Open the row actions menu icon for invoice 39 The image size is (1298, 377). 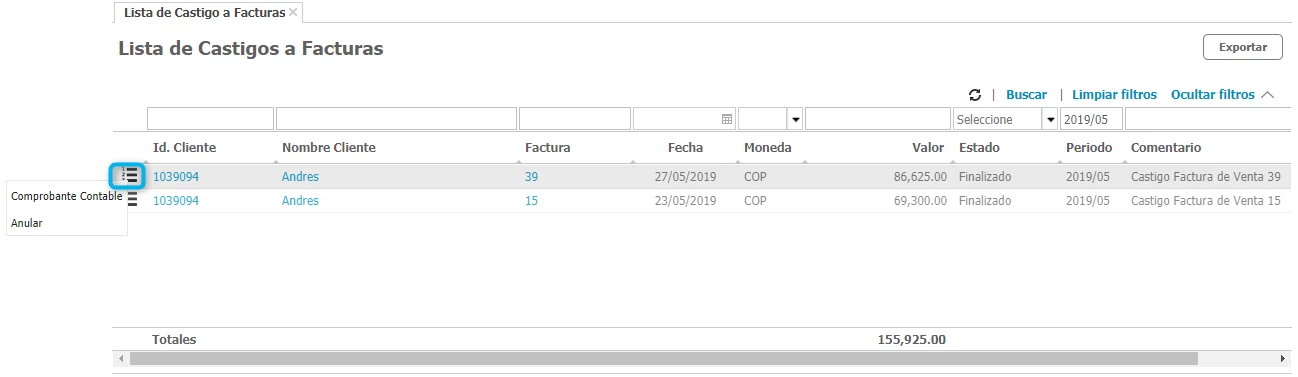(x=129, y=176)
